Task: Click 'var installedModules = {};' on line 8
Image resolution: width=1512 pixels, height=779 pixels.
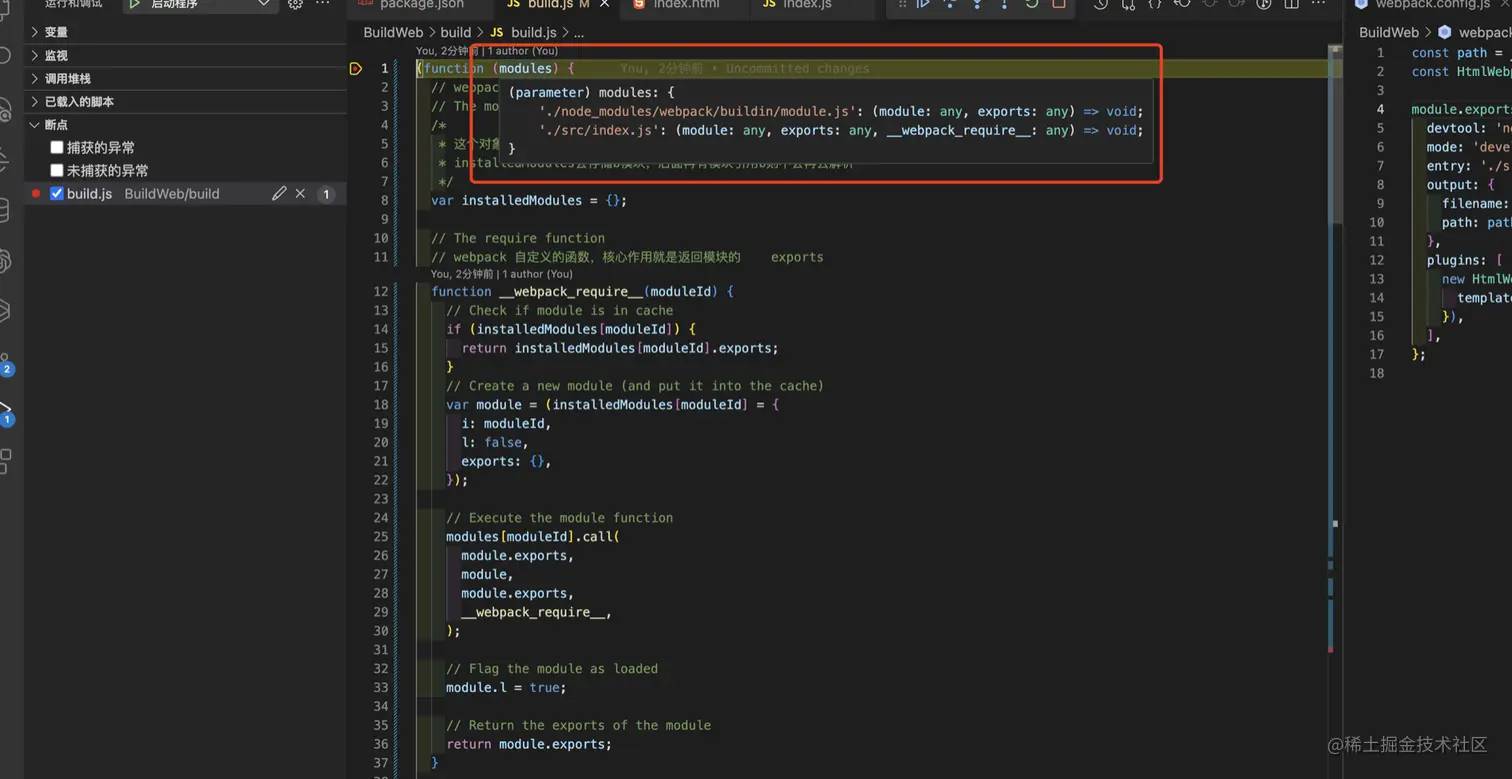Action: pos(529,200)
